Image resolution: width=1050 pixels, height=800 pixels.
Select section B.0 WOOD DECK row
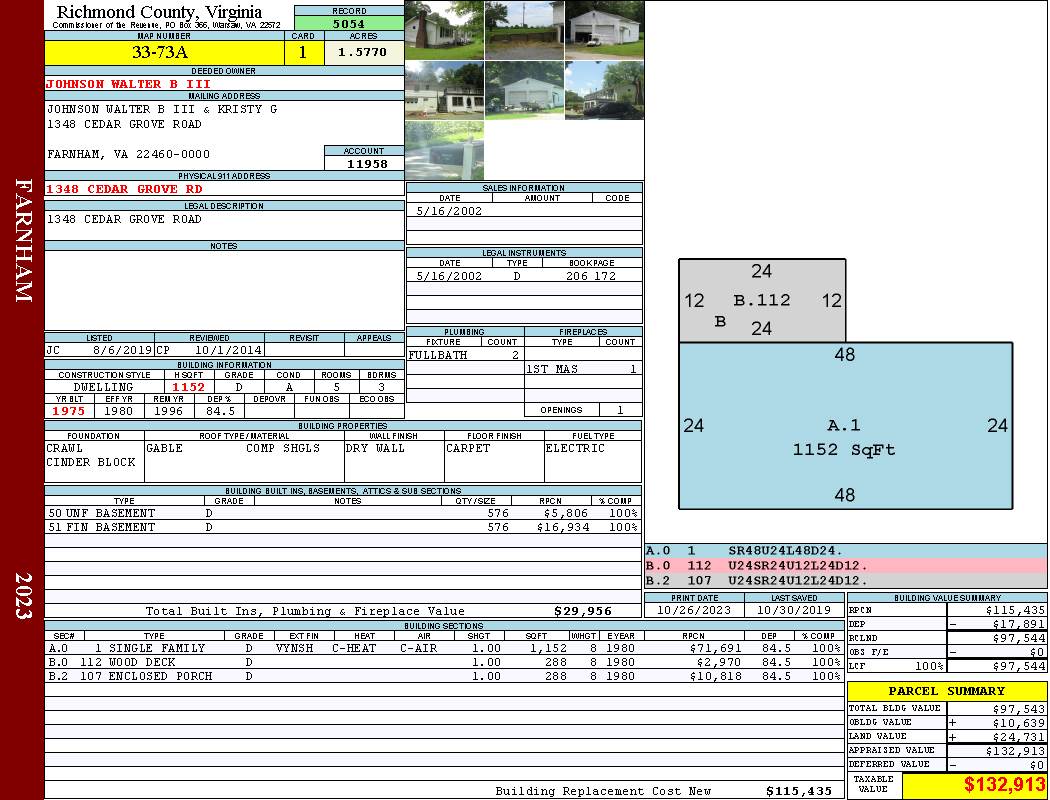(x=444, y=662)
